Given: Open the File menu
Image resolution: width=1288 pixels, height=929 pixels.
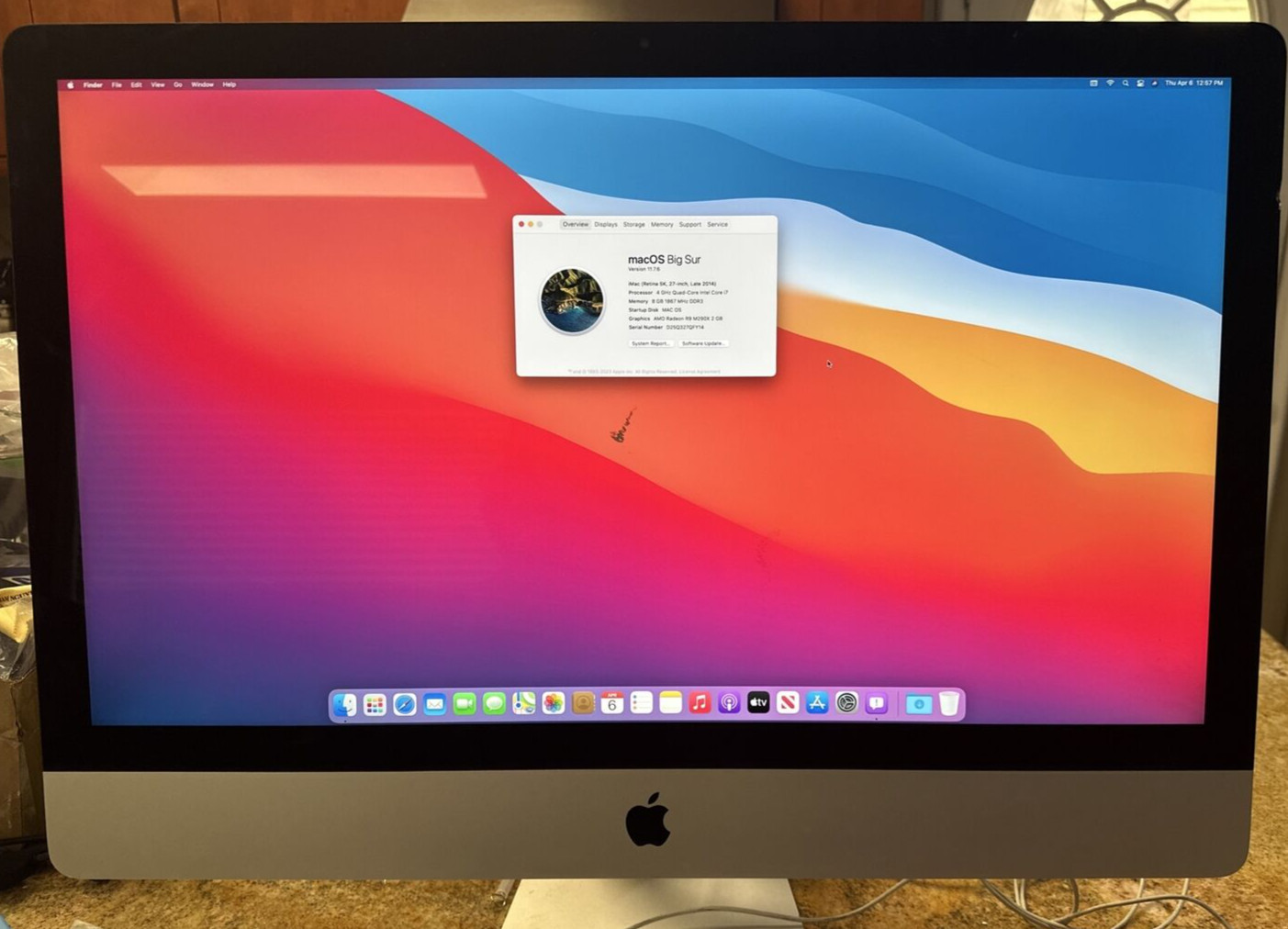Looking at the screenshot, I should pyautogui.click(x=117, y=84).
